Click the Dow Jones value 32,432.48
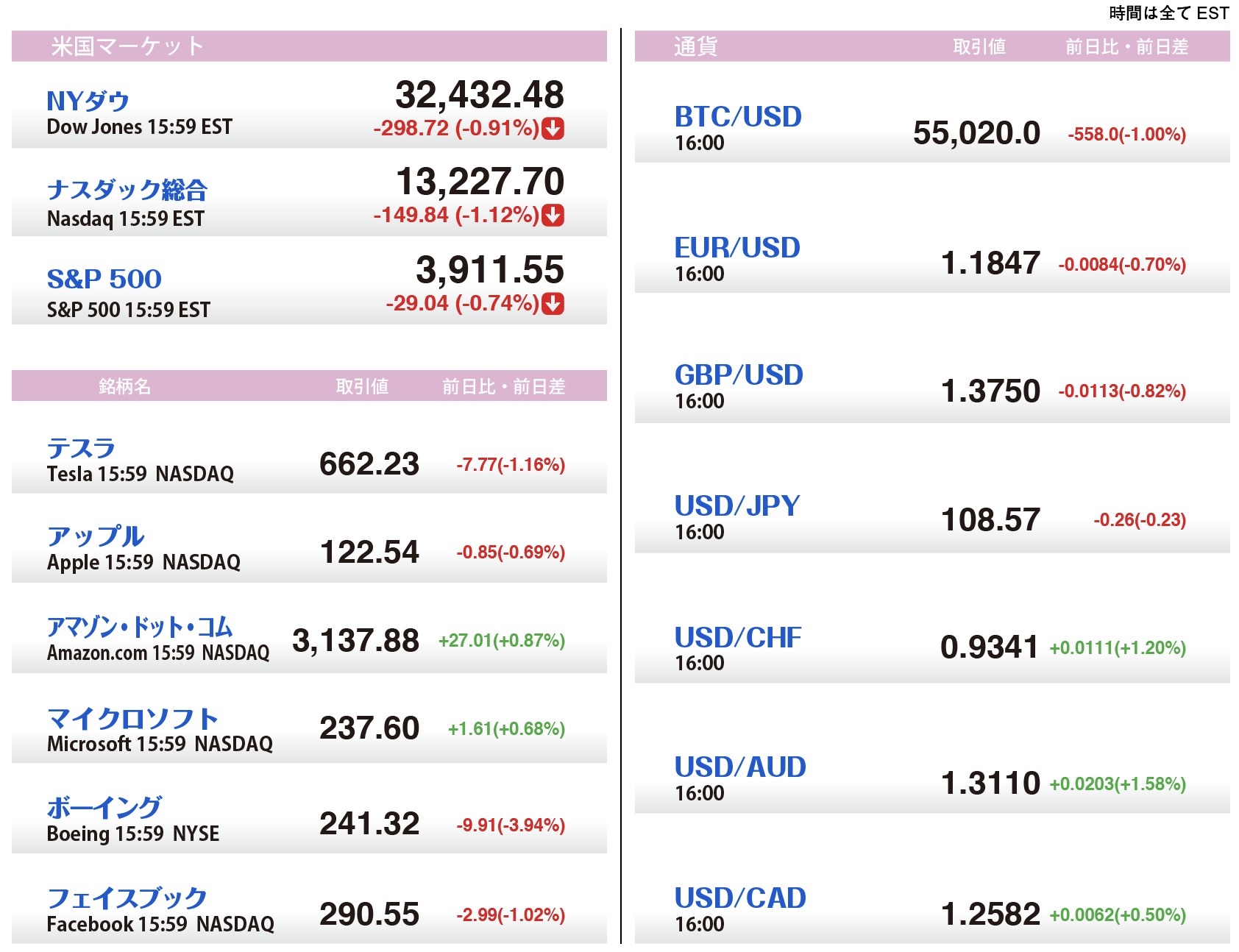The image size is (1239, 952). pos(479,95)
